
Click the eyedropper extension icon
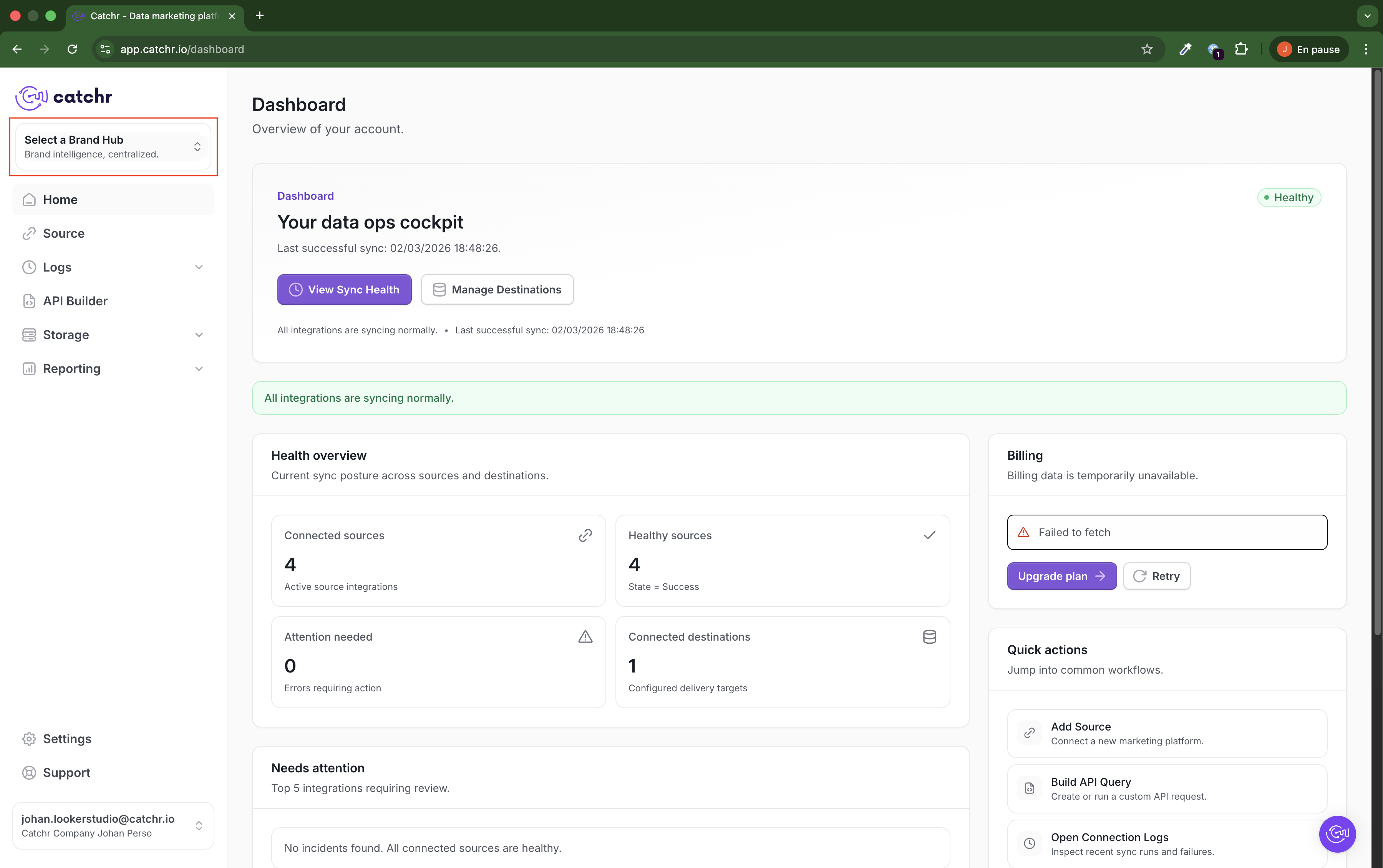click(x=1185, y=50)
